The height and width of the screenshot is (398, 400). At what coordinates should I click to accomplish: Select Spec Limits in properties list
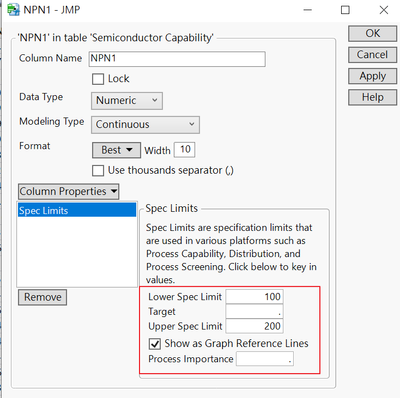(77, 211)
